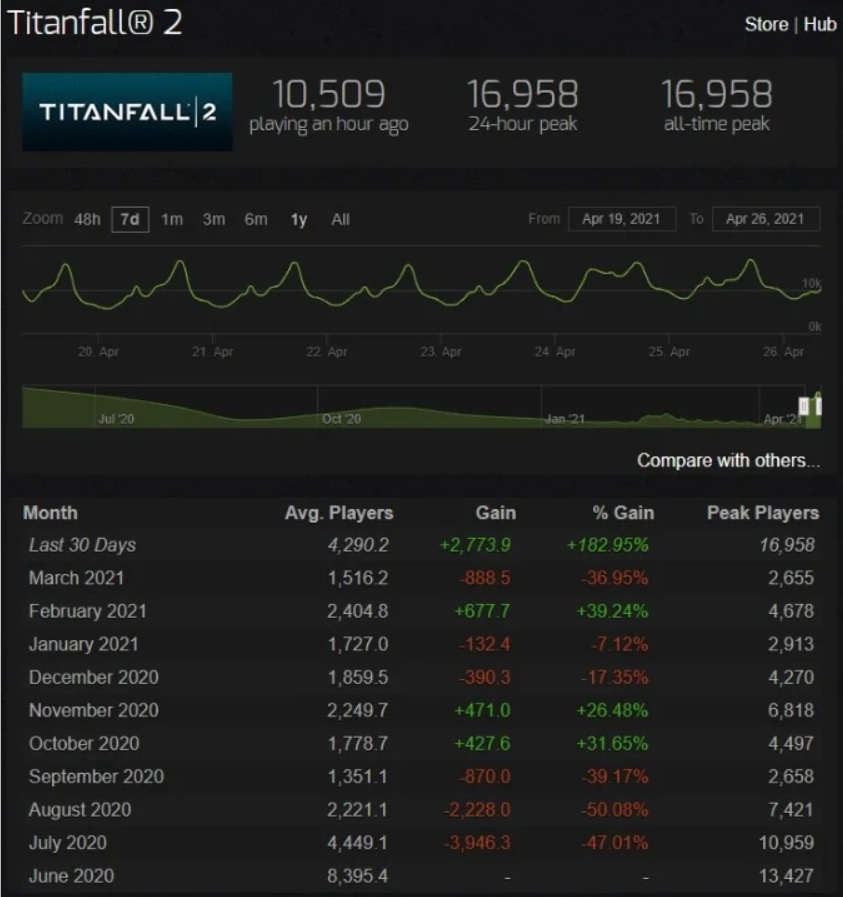The width and height of the screenshot is (843, 897).
Task: Click Oct '20 on the navigator timeline
Action: (341, 418)
